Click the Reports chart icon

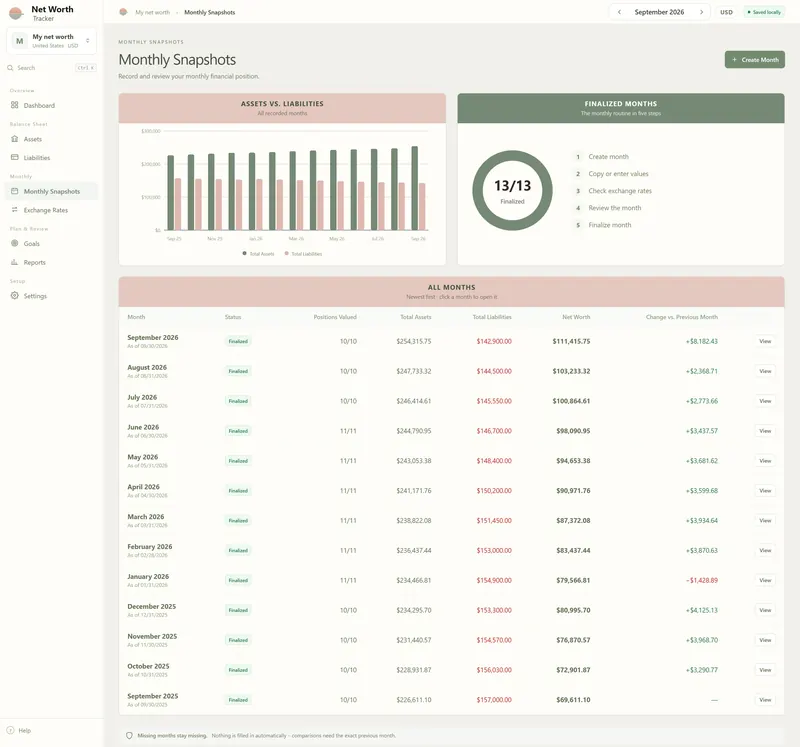14,262
